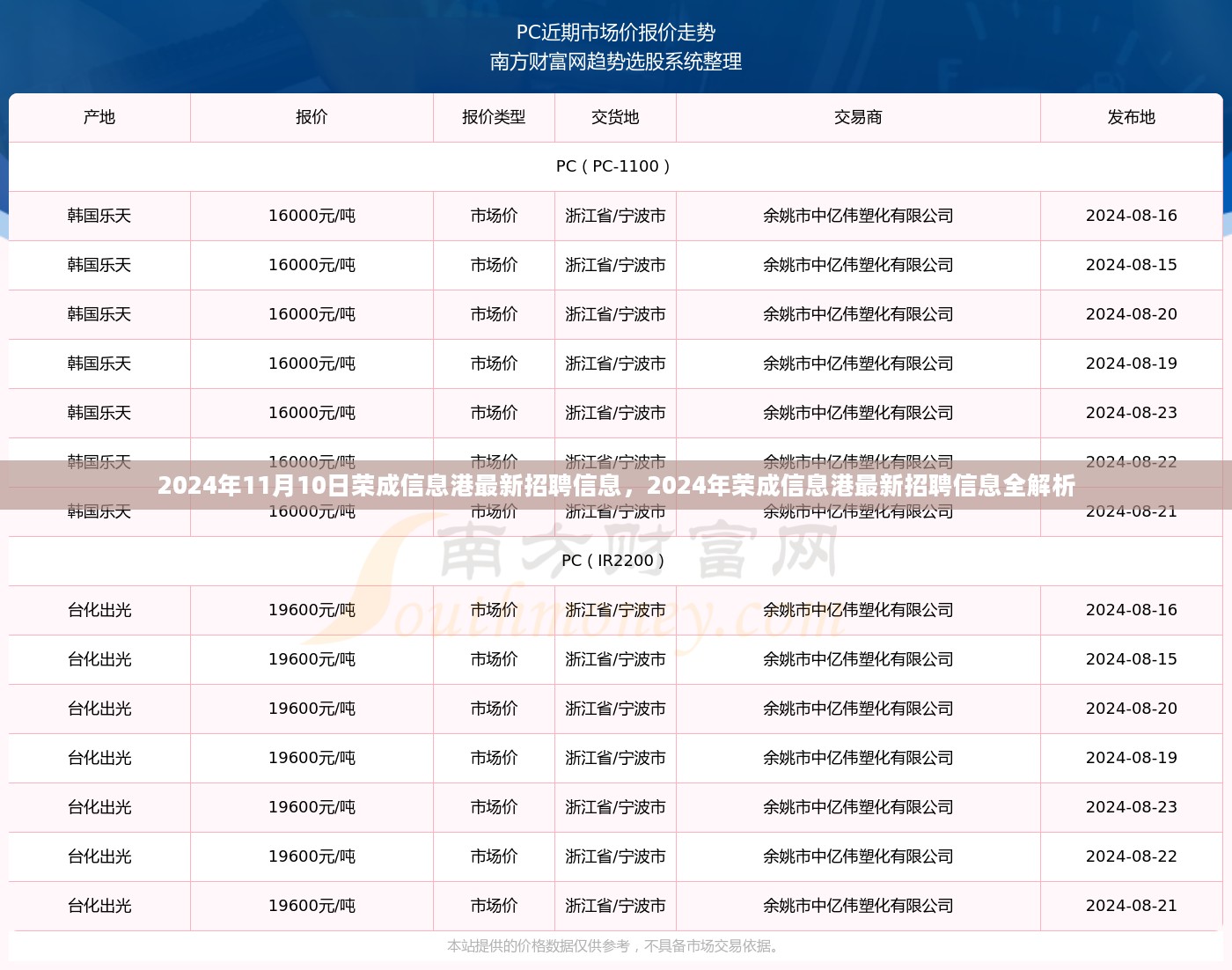Click 余姚市中亿伟塑化有限公司 in IR2200 2024-08-21 row
This screenshot has height=970, width=1232.
858,906
